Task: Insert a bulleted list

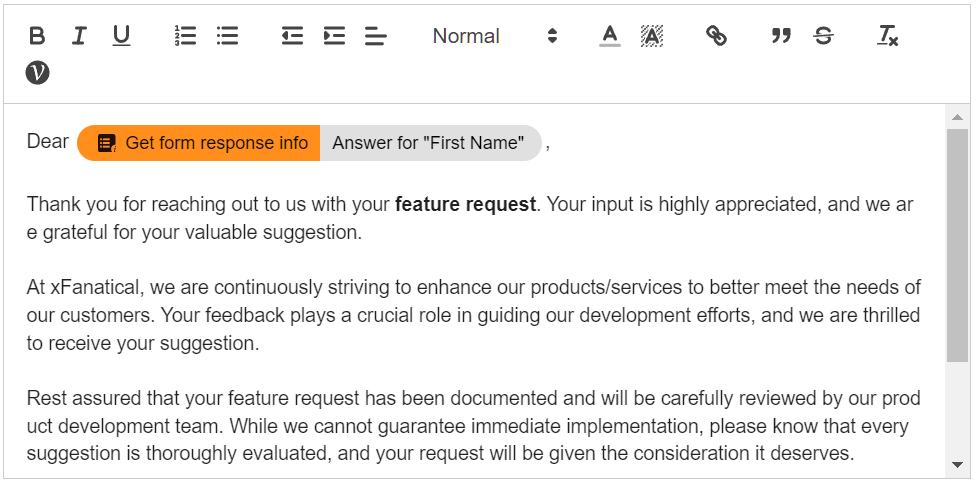Action: [228, 36]
